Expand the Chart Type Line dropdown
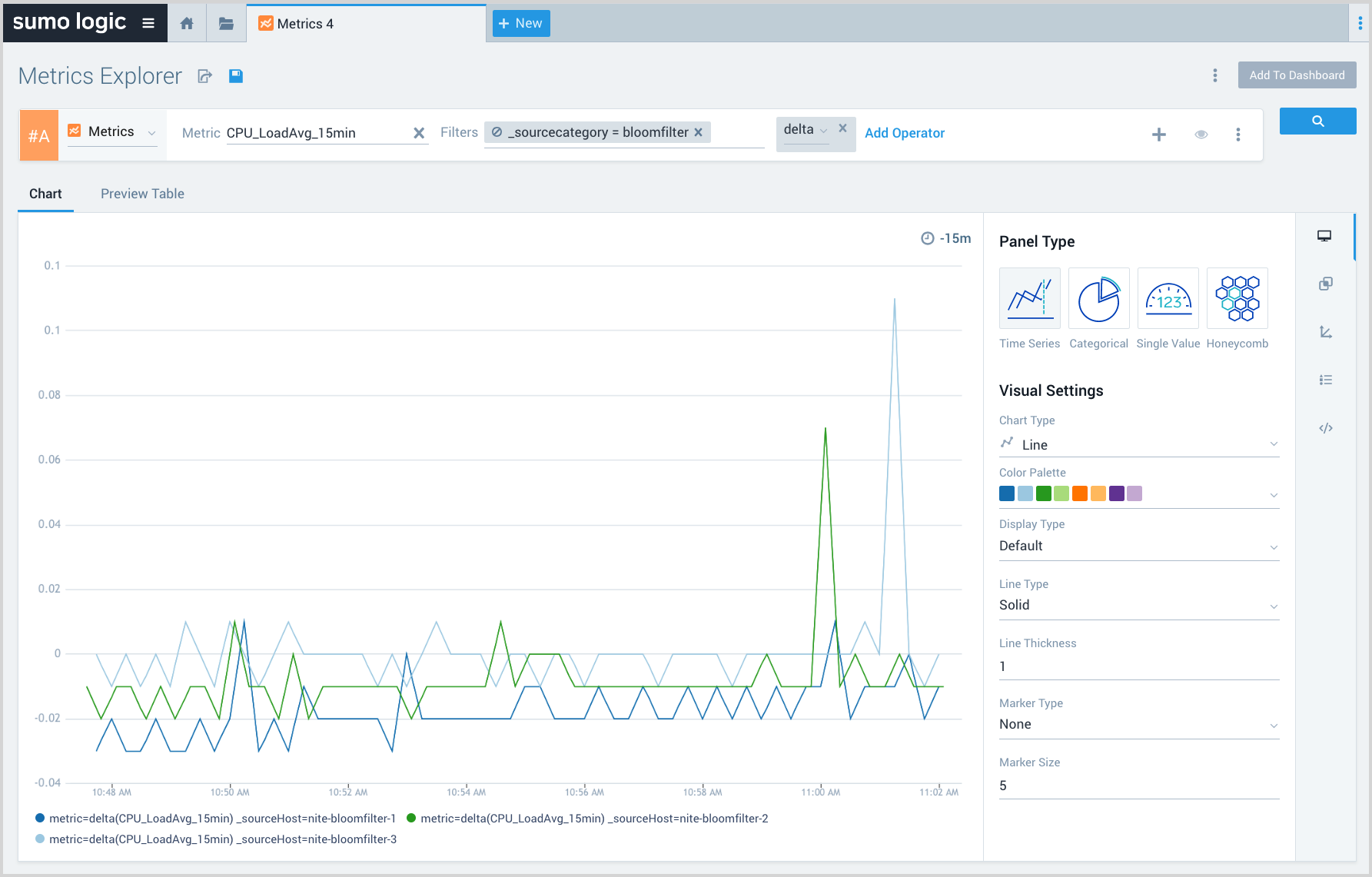The image size is (1372, 877). [1138, 444]
